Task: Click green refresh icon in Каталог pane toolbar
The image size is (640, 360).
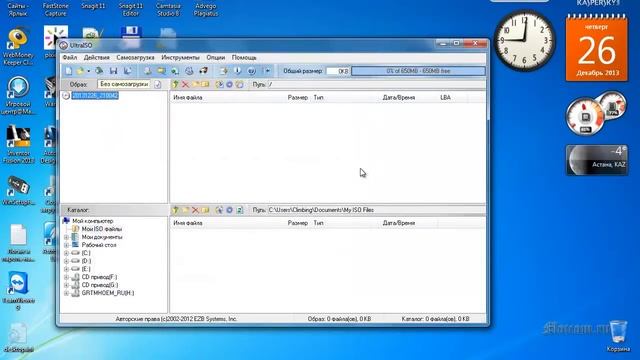Action: [x=240, y=210]
